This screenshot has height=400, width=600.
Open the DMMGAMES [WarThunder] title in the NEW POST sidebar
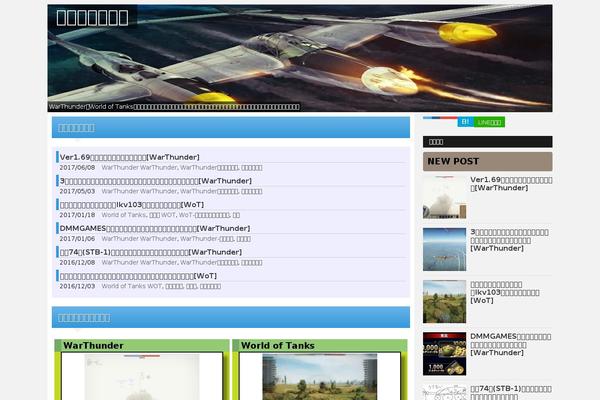pos(510,344)
